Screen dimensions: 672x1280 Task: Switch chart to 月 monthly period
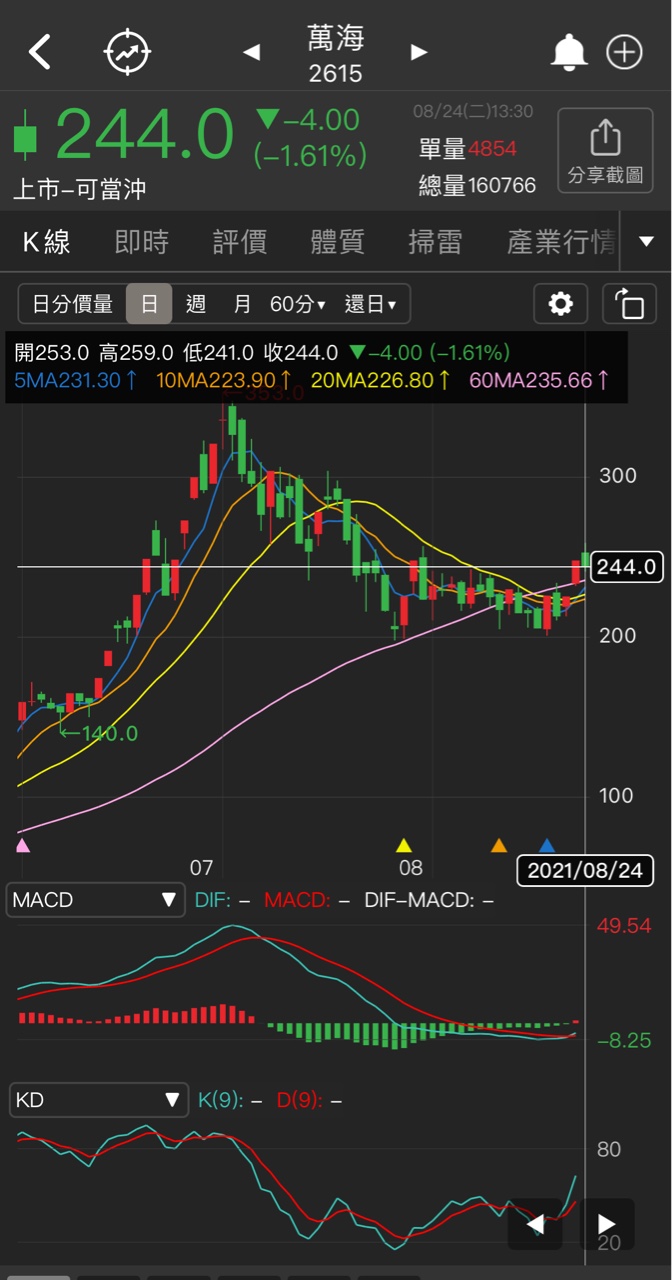click(x=242, y=304)
